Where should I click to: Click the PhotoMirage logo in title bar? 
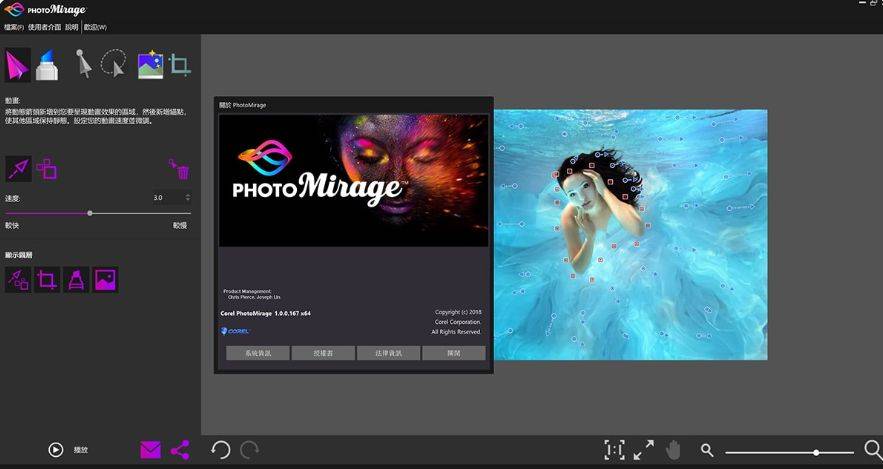(x=46, y=10)
